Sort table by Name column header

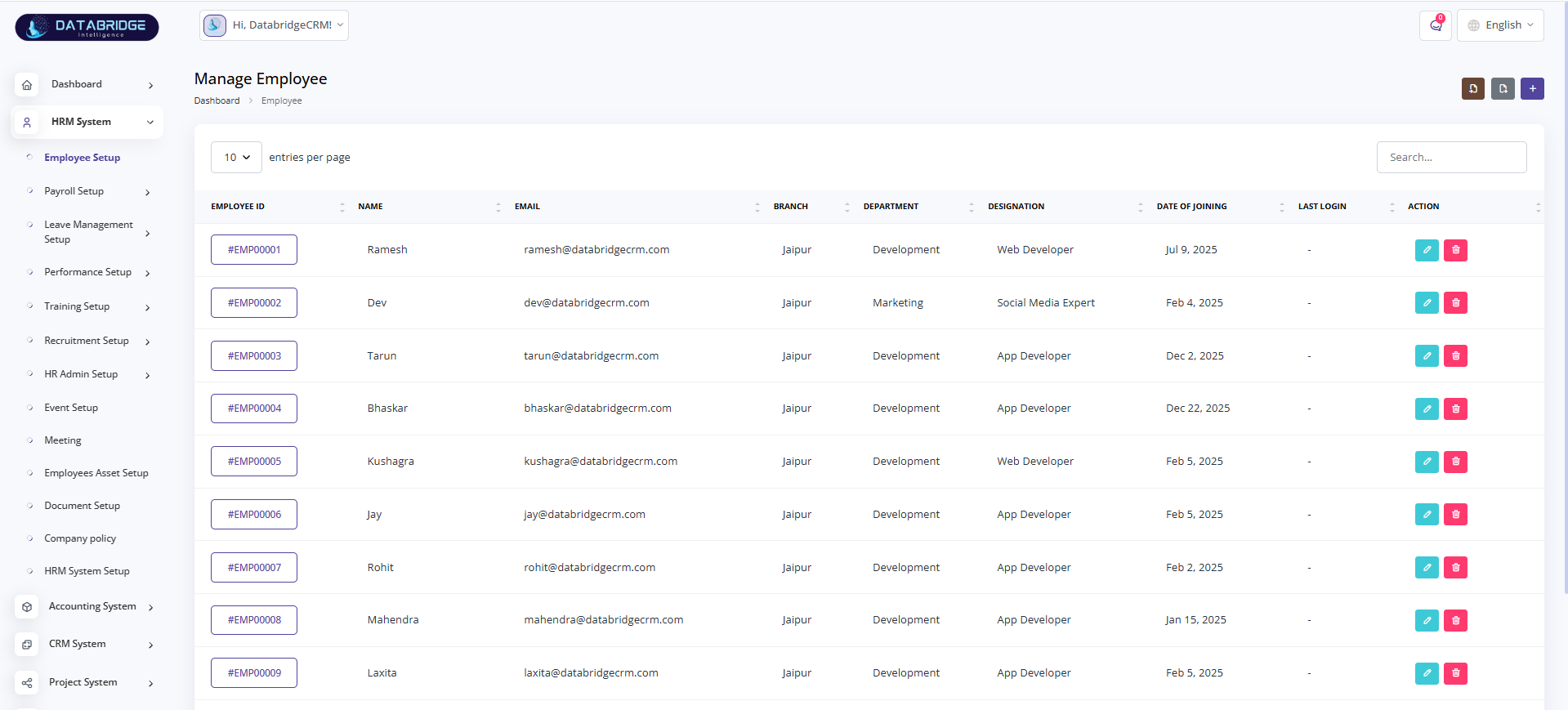pos(428,207)
